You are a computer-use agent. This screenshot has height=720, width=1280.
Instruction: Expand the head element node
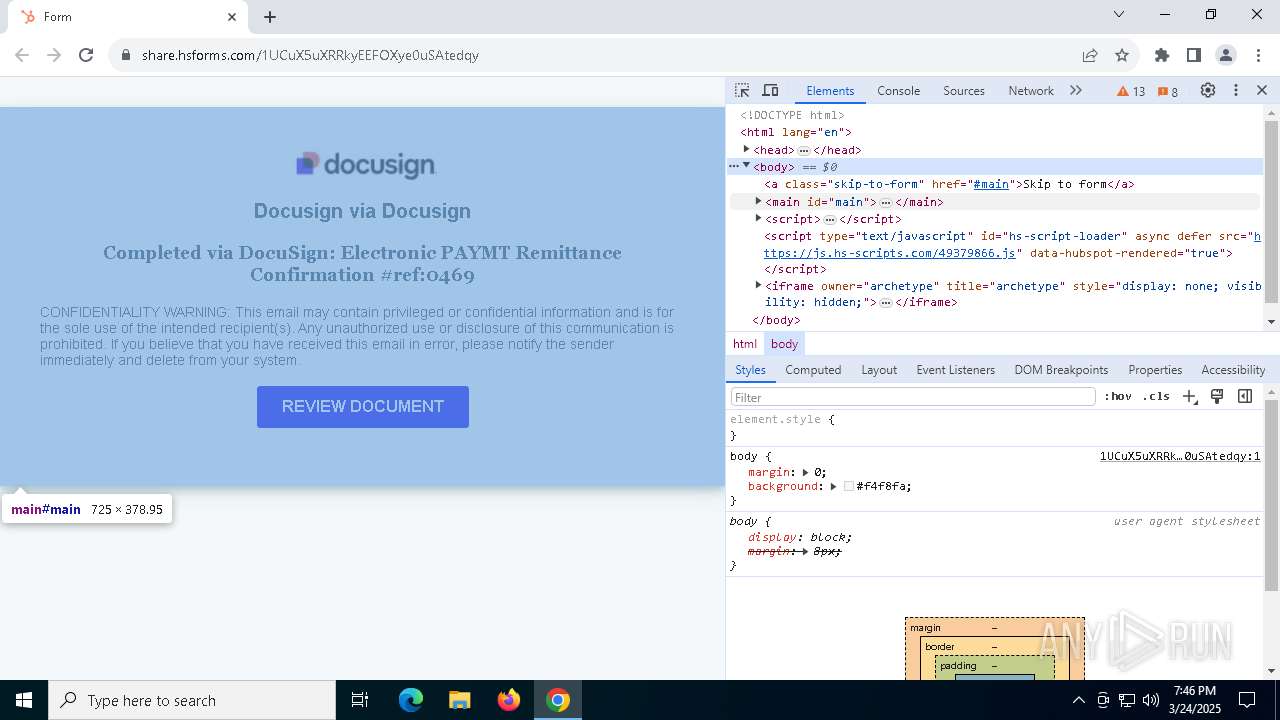[x=746, y=149]
